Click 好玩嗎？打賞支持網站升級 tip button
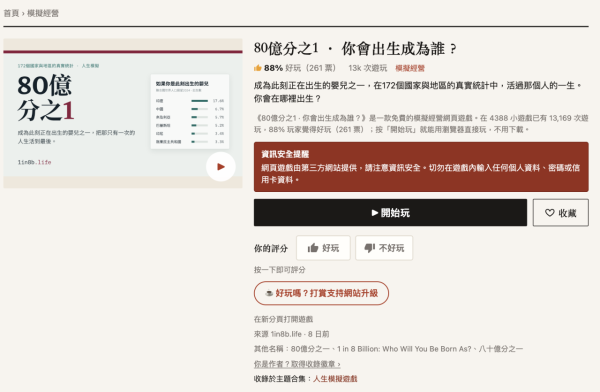 321,293
